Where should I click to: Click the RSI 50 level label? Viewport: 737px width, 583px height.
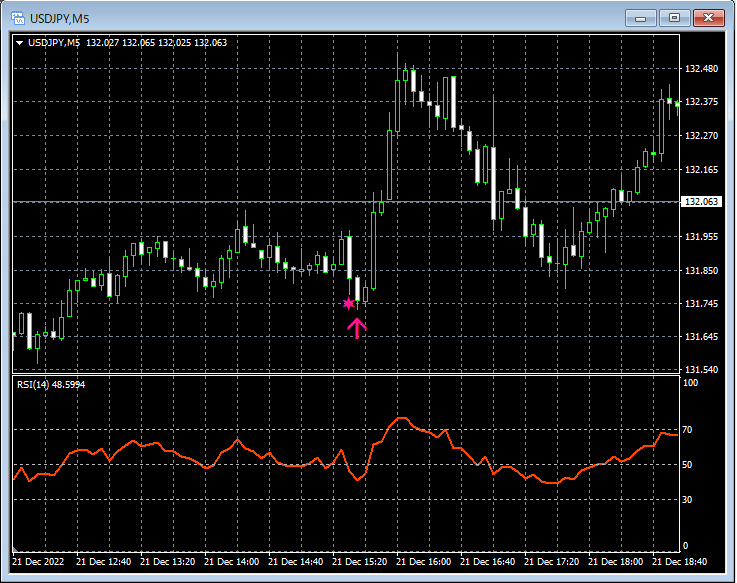(x=687, y=465)
